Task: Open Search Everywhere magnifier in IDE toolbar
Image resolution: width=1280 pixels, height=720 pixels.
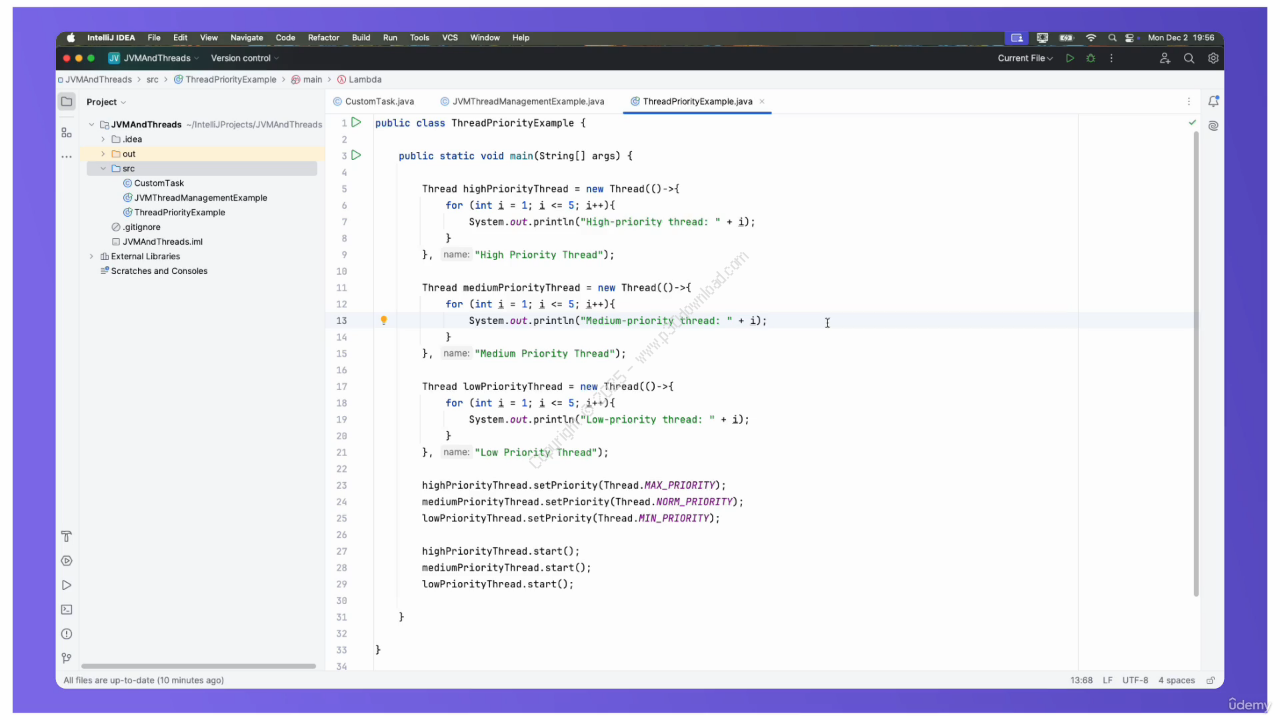Action: click(x=1189, y=58)
